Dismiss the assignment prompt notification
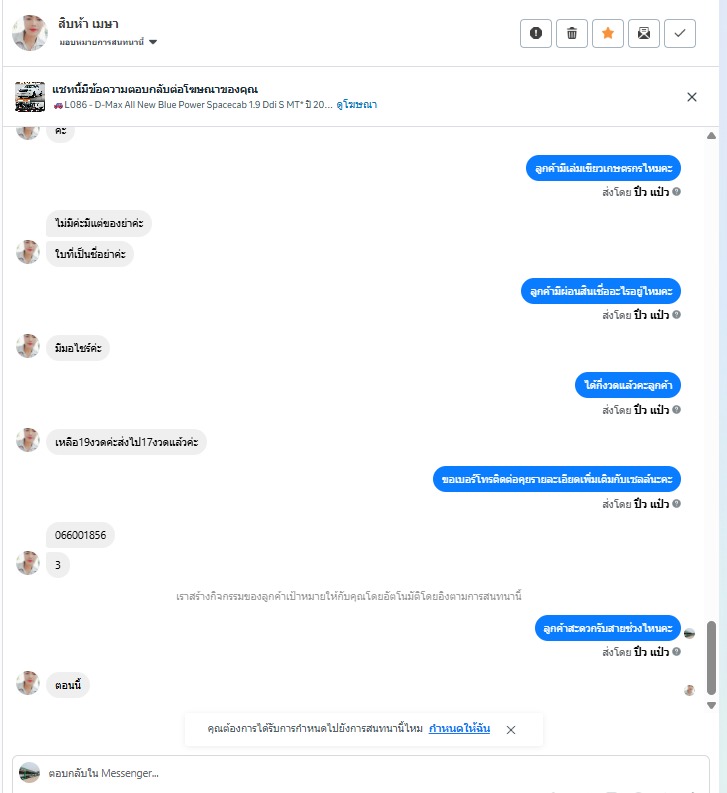This screenshot has height=793, width=727. click(x=511, y=730)
